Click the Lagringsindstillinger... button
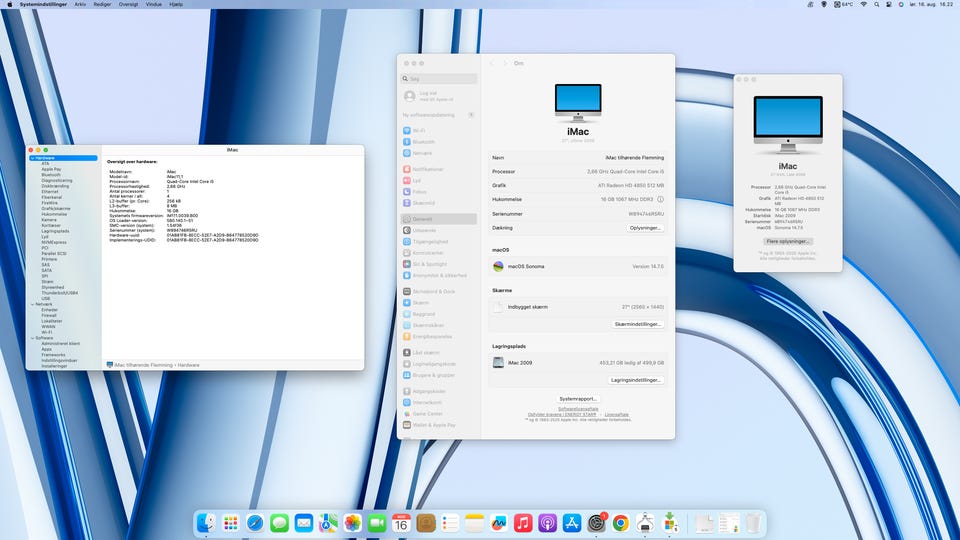This screenshot has height=540, width=960. pos(637,380)
